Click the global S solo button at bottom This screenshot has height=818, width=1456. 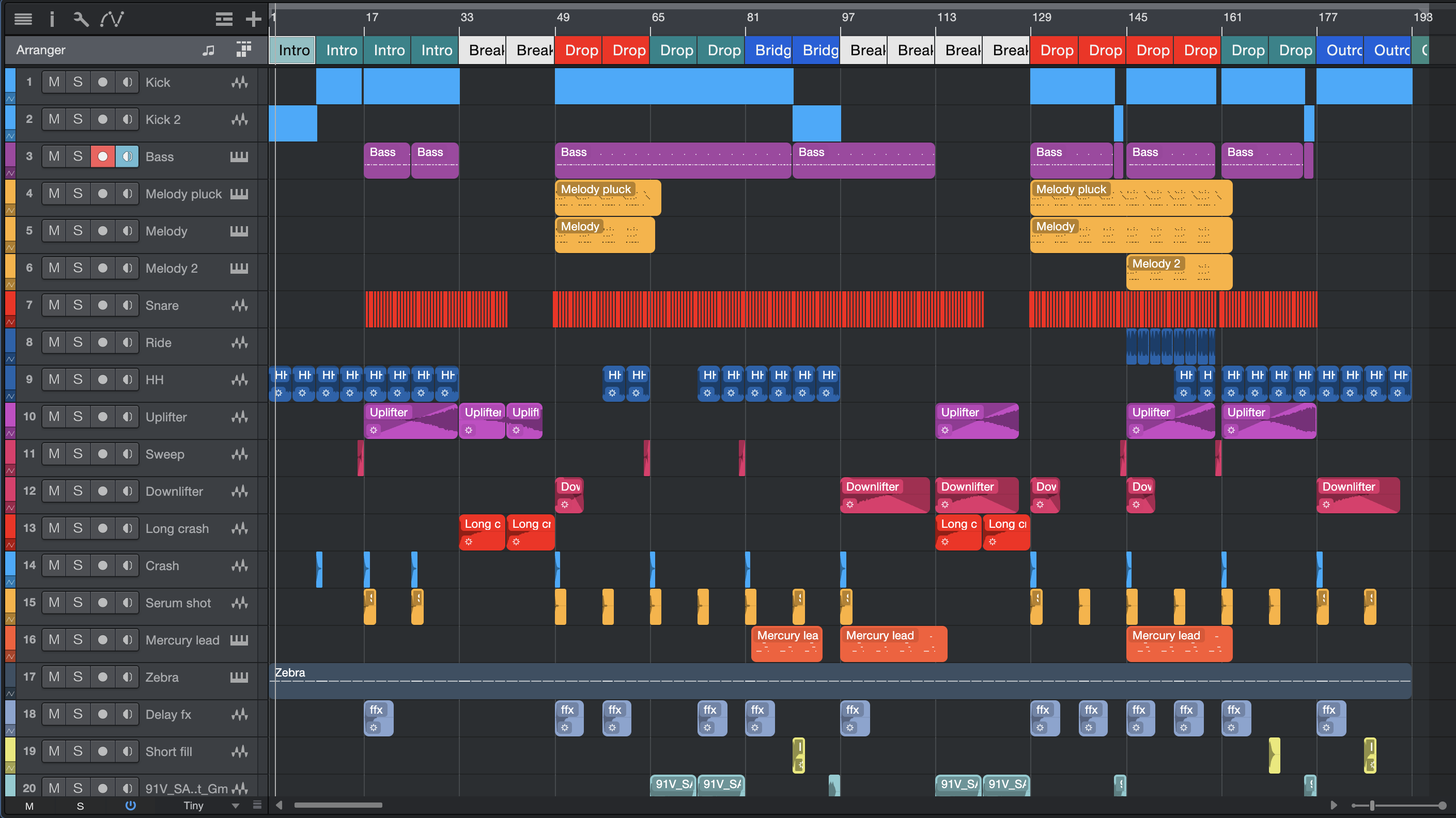[80, 806]
